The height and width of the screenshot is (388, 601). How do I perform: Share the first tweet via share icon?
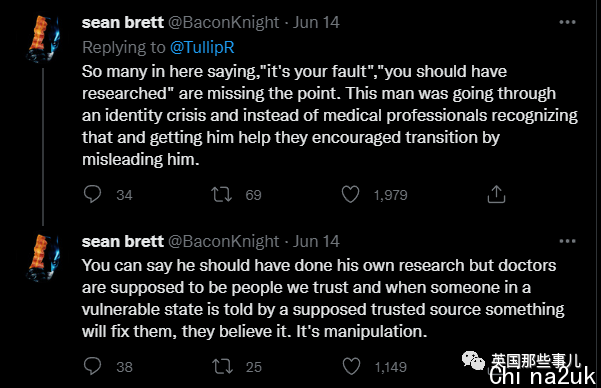coord(496,194)
